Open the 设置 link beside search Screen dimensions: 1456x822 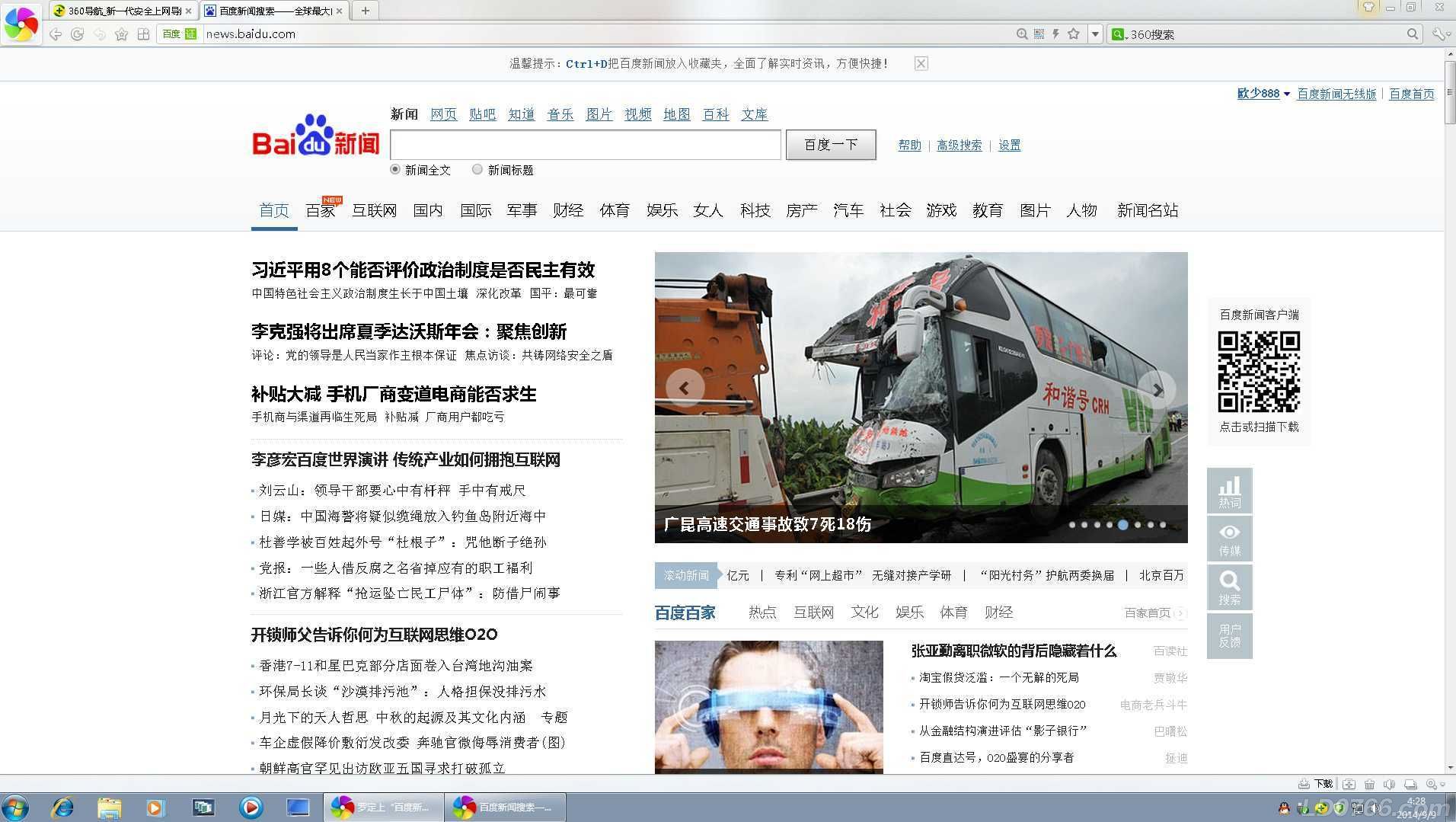point(1009,146)
